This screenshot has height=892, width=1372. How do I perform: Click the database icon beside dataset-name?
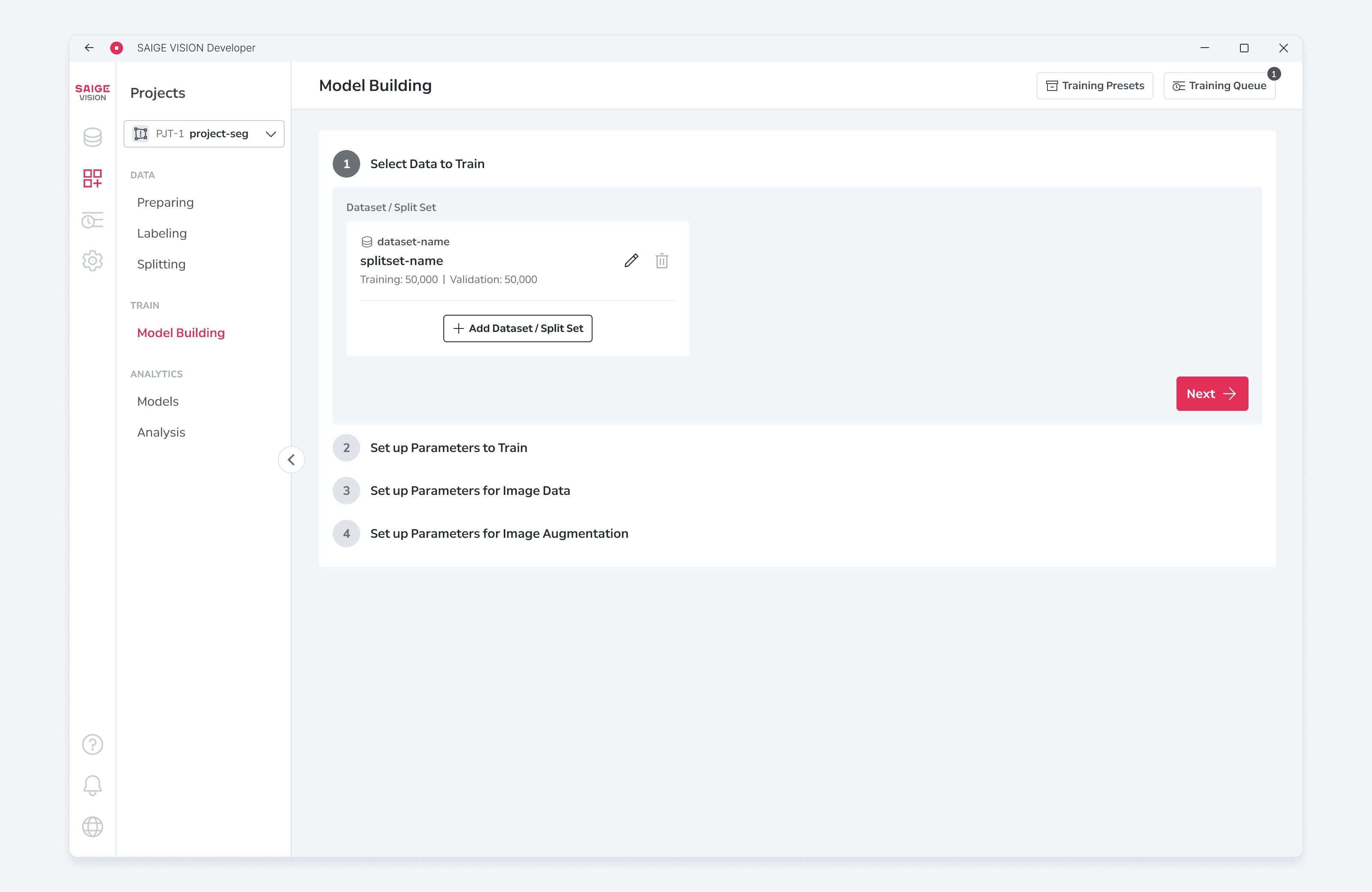(x=367, y=241)
